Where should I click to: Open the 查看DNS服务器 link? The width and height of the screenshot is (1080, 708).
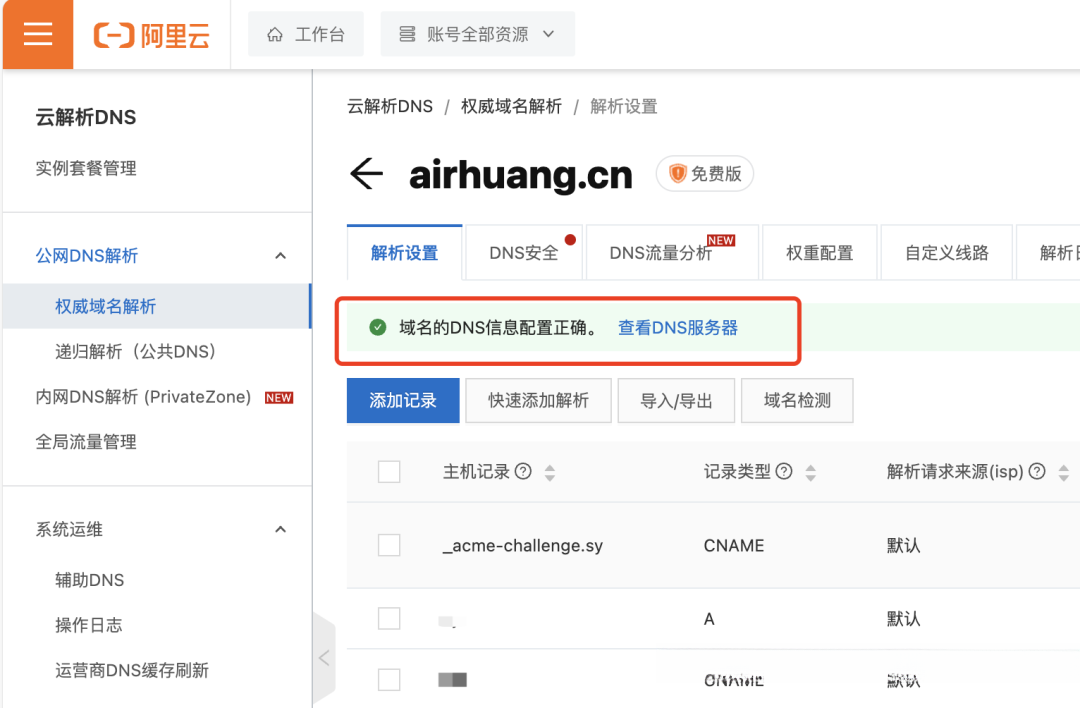pyautogui.click(x=678, y=327)
